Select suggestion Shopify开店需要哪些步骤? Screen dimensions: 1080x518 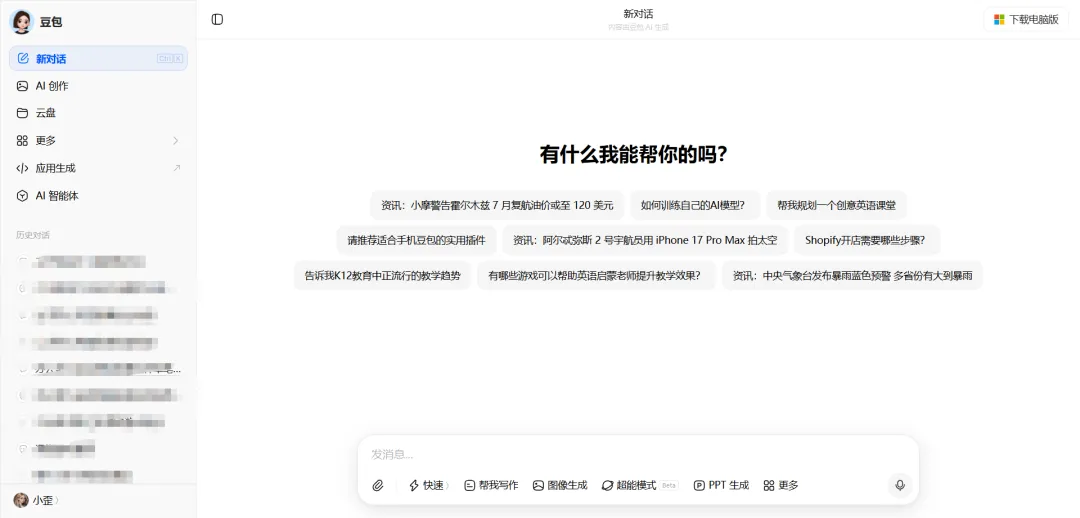[x=866, y=240]
